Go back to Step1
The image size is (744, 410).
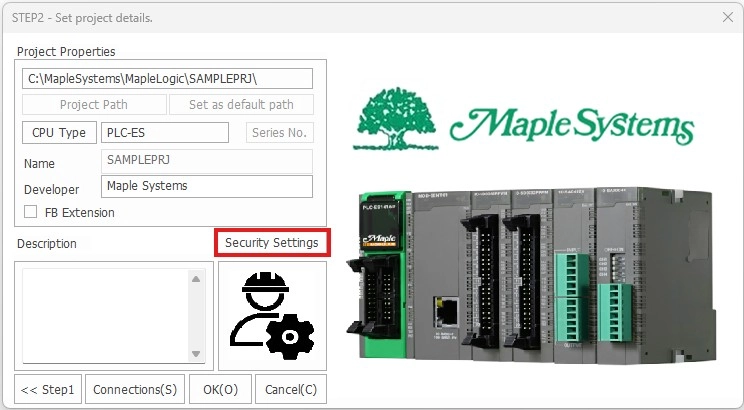tap(48, 390)
